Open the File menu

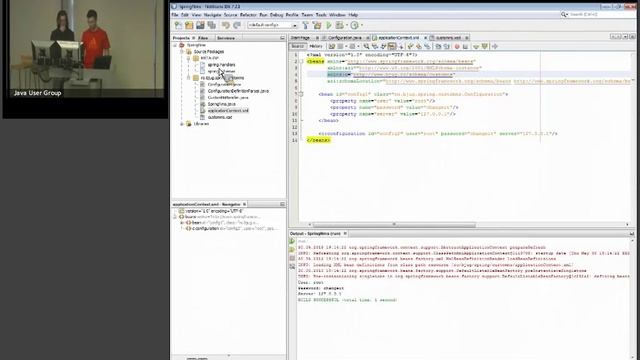pyautogui.click(x=175, y=15)
